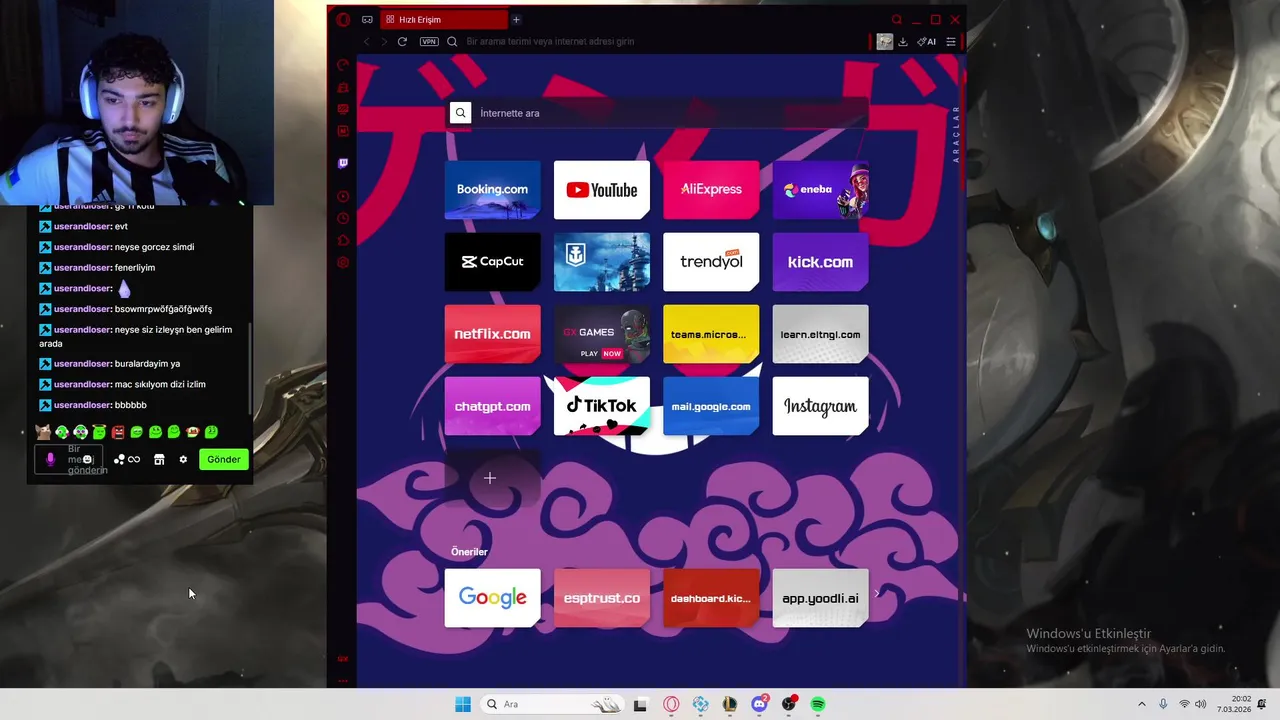Viewport: 1280px width, 720px height.
Task: Open the Twitch sidebar icon
Action: 343,163
